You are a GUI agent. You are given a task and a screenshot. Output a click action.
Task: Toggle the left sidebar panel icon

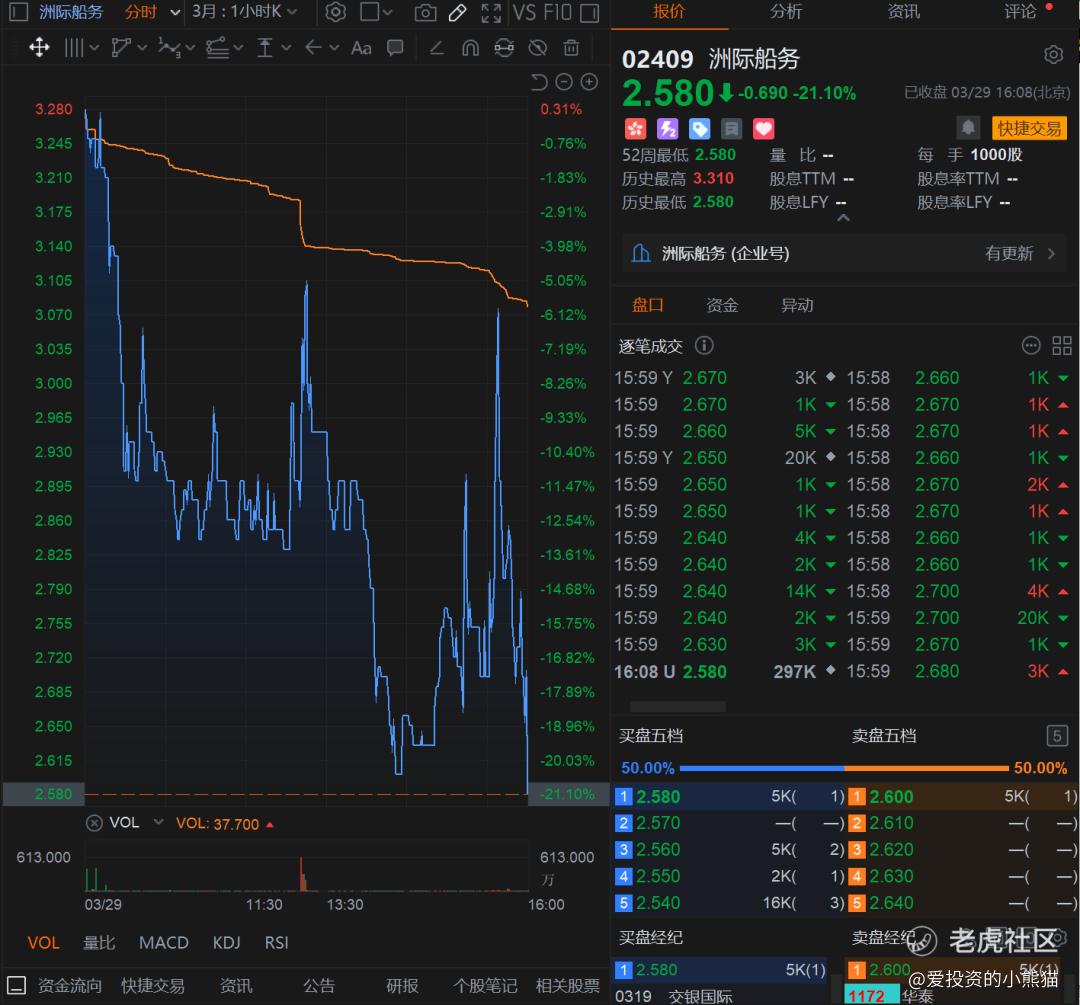pyautogui.click(x=19, y=13)
